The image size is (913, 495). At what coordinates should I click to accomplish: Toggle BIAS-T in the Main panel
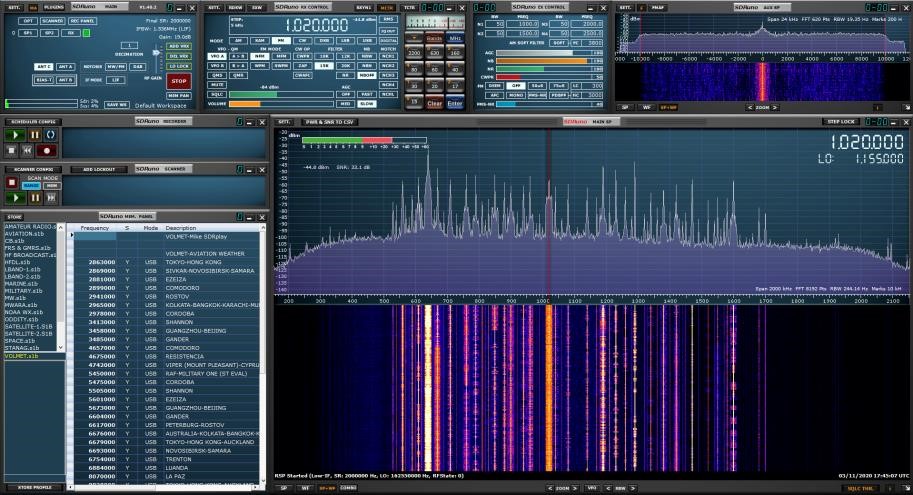[x=43, y=79]
